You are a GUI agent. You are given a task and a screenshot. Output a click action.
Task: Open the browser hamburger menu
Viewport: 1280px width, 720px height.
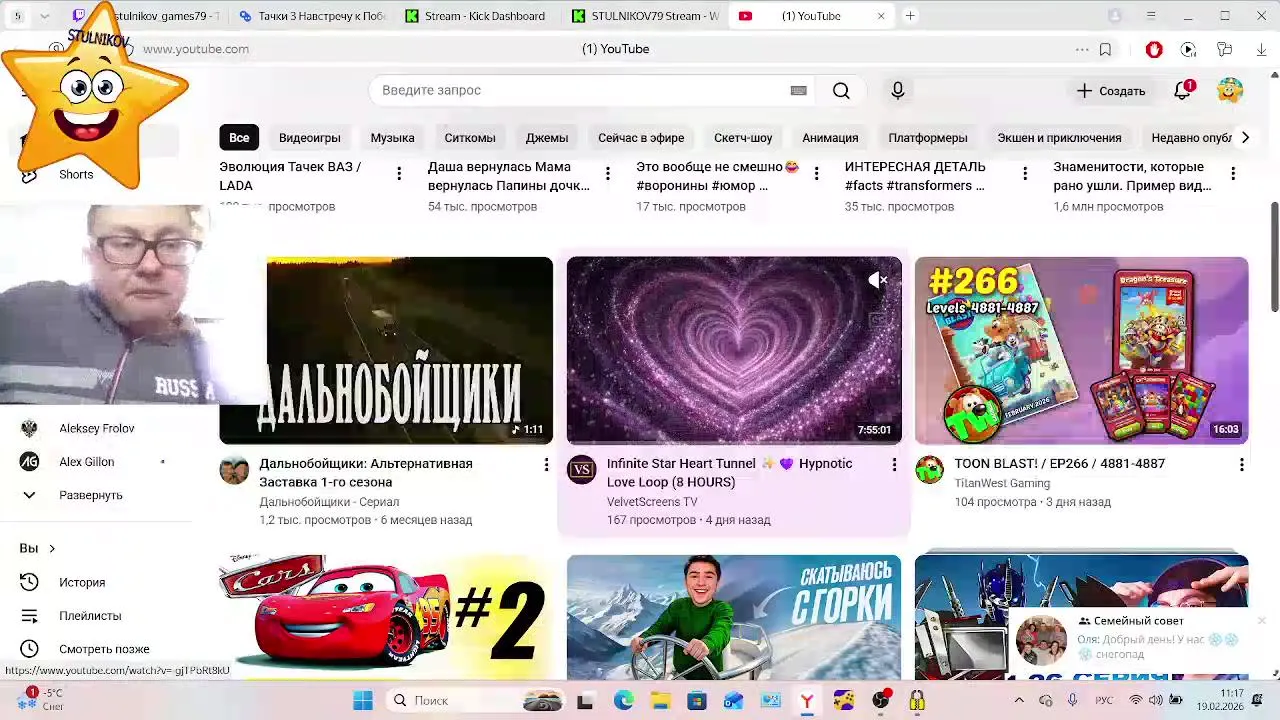point(1151,16)
